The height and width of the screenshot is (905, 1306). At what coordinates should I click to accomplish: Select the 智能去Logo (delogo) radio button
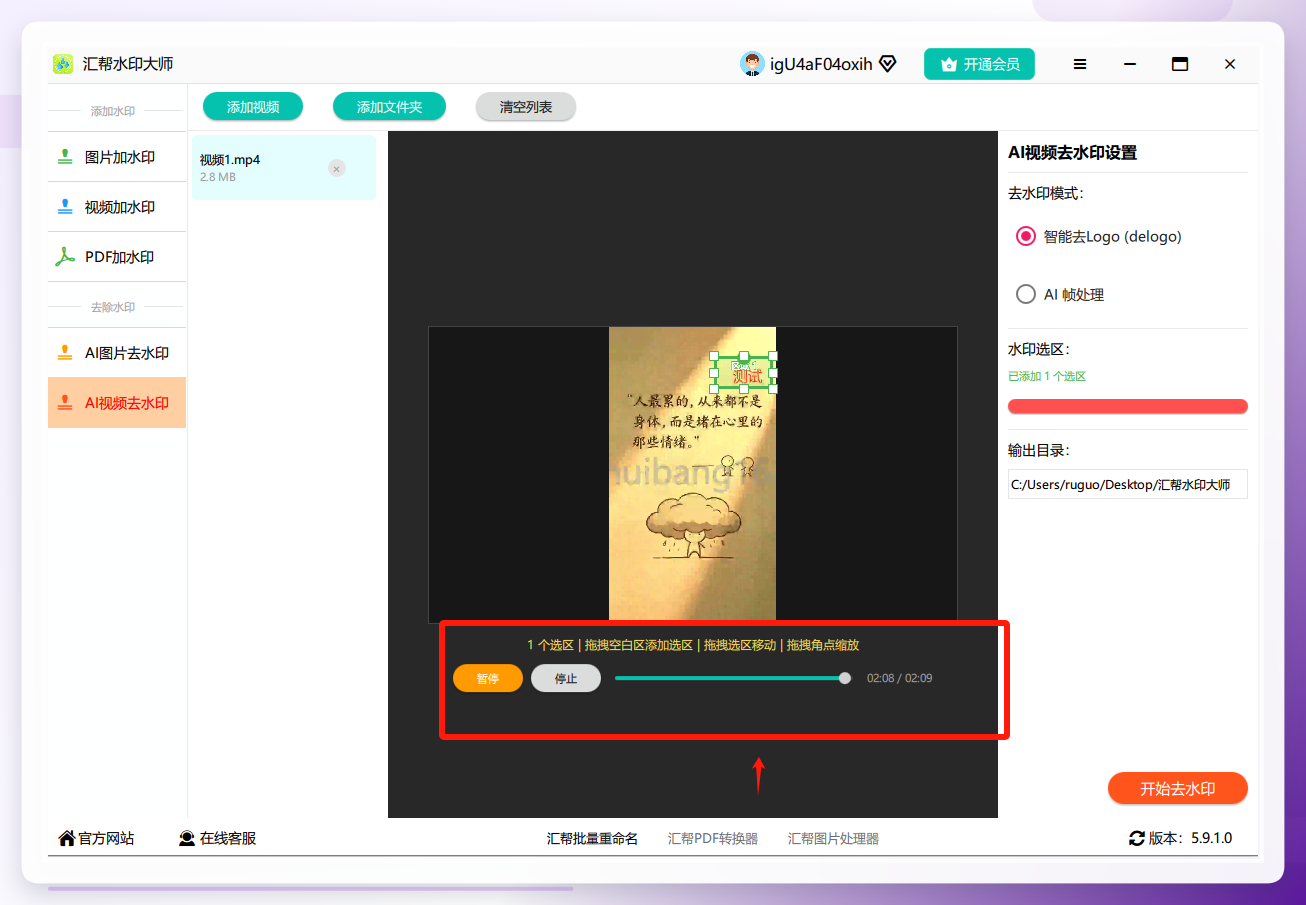pyautogui.click(x=1026, y=237)
